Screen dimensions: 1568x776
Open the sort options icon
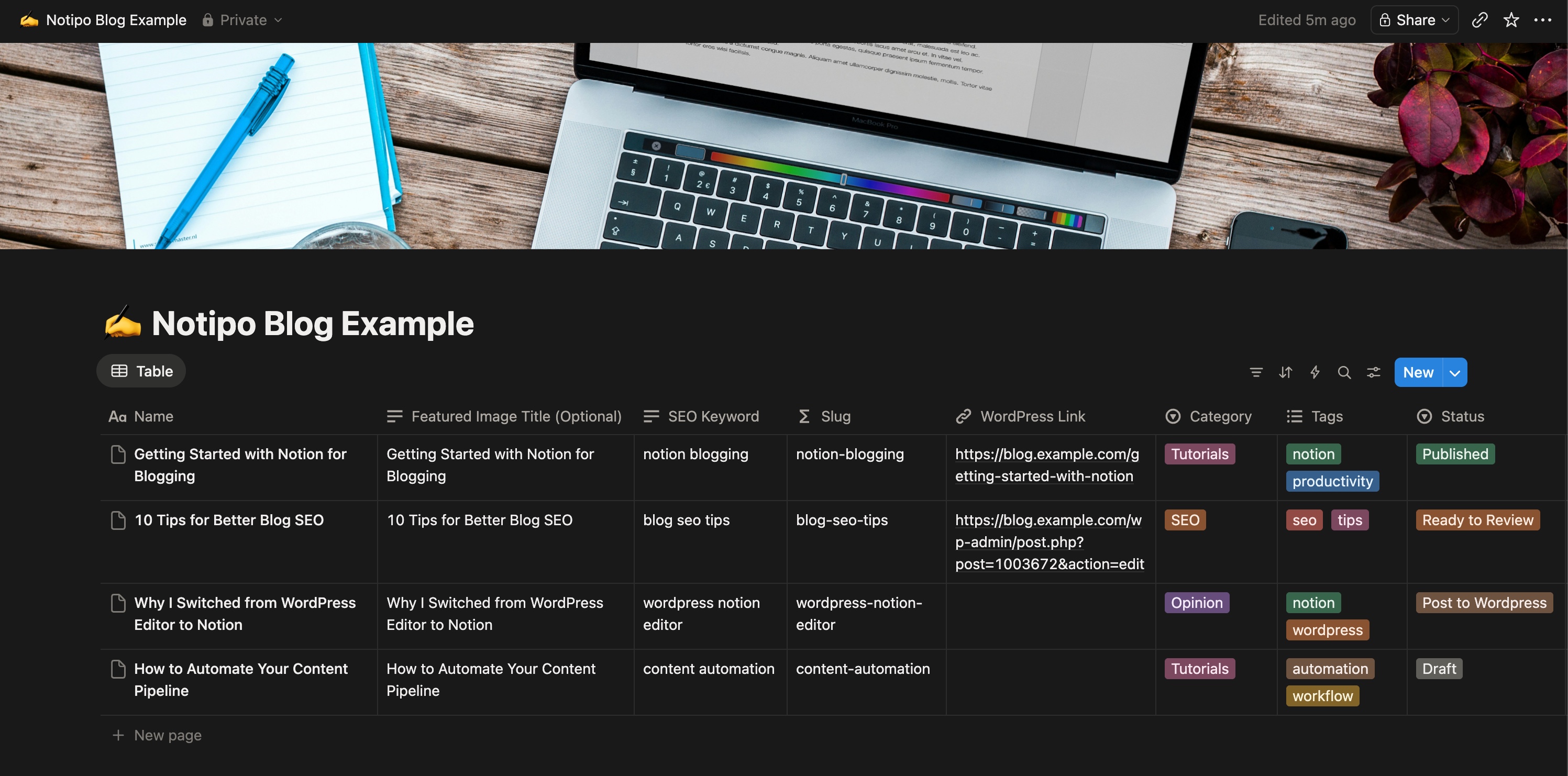tap(1286, 372)
